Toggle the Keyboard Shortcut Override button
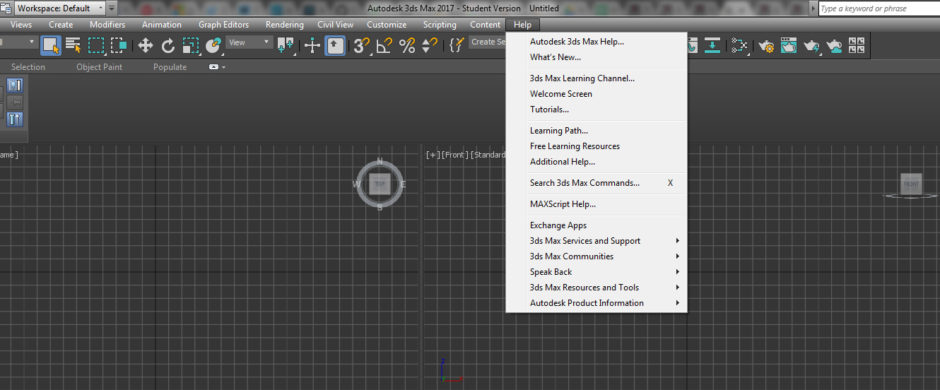940x390 pixels. click(x=335, y=46)
